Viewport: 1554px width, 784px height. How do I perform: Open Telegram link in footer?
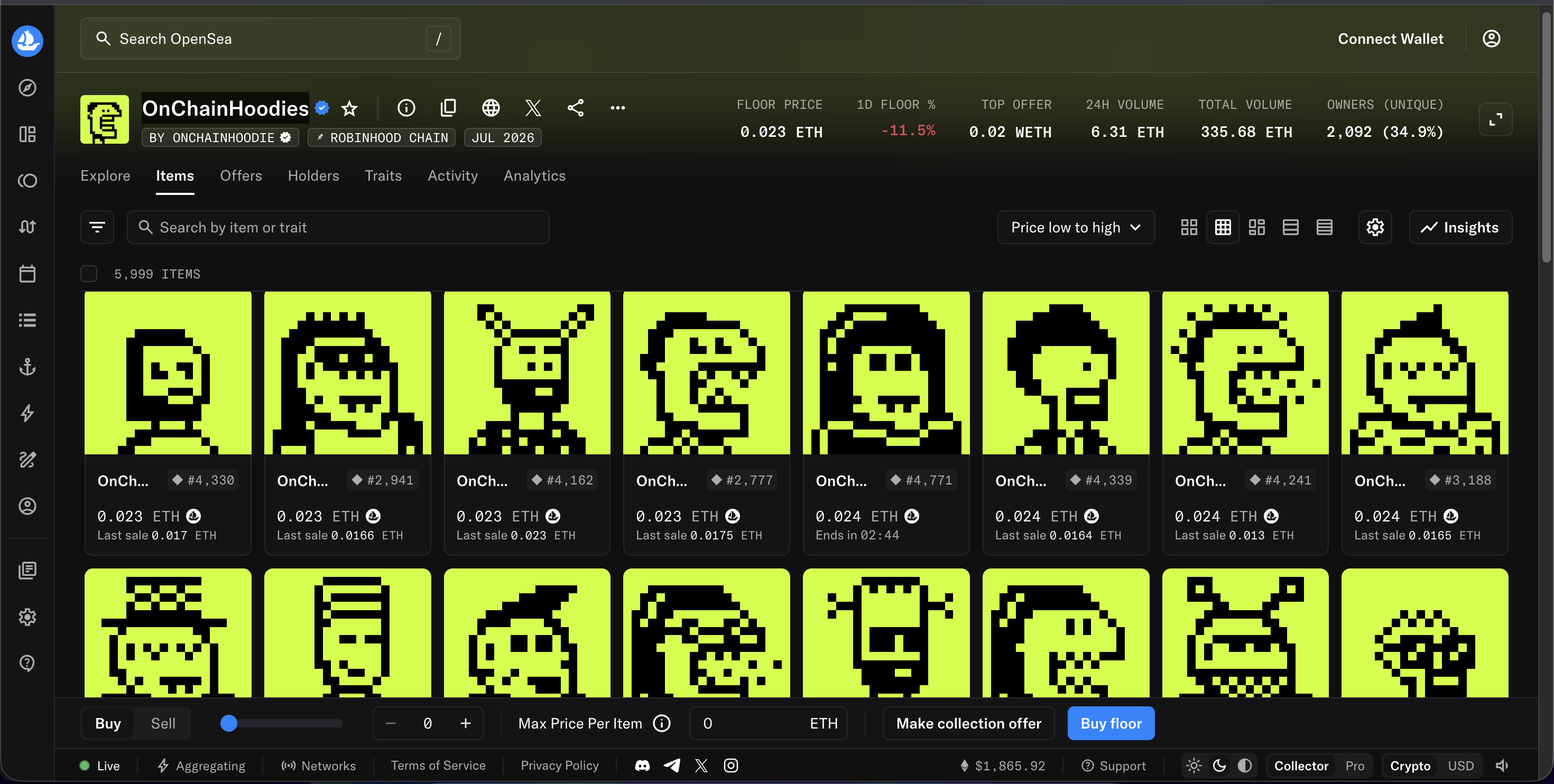pos(671,766)
